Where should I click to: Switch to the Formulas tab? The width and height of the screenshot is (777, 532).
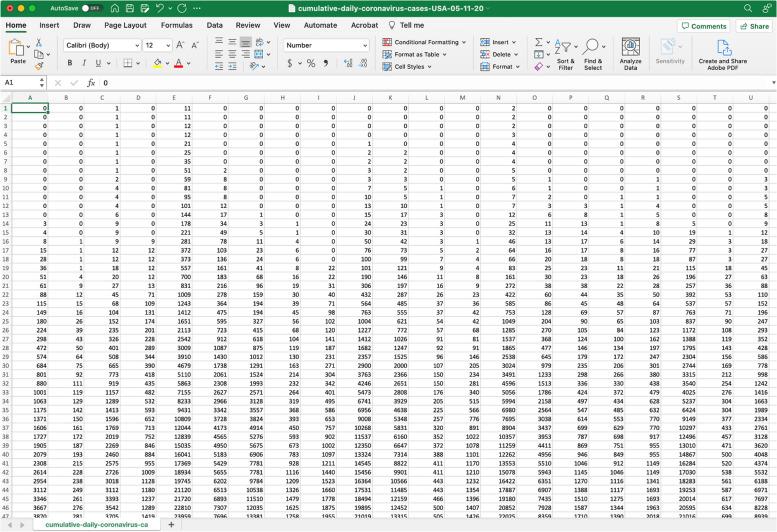pos(176,25)
